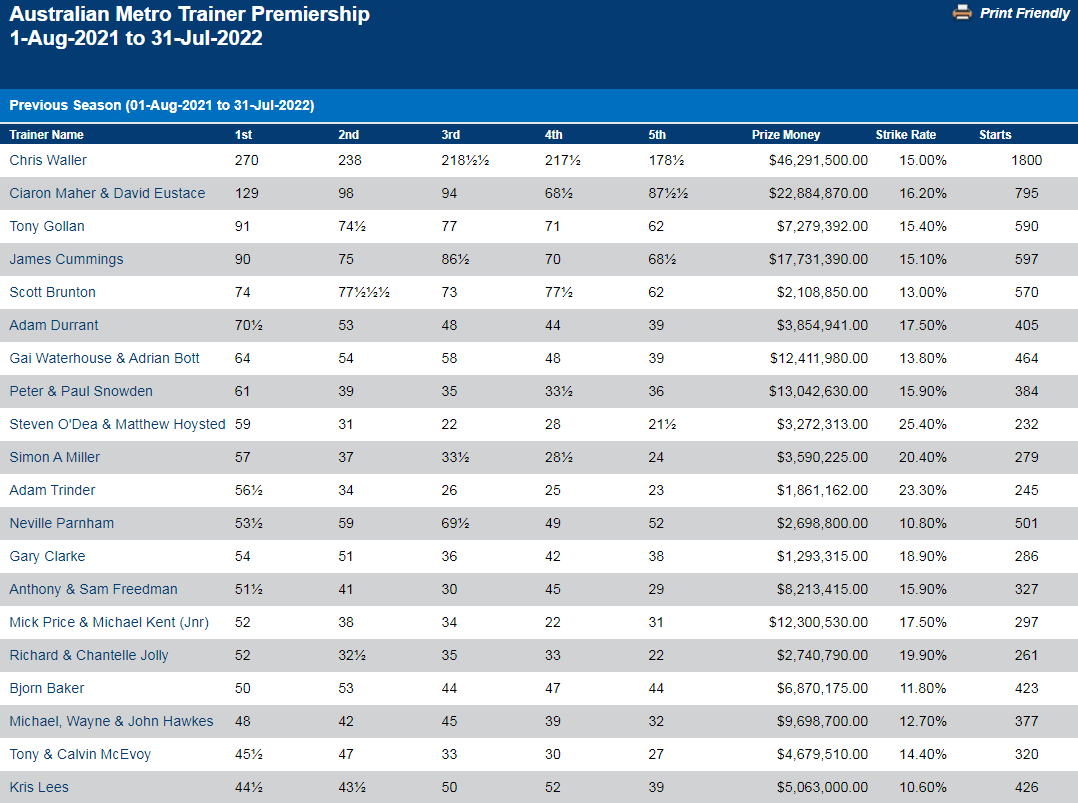Click the Prize Money column header
The height and width of the screenshot is (803, 1078).
786,135
